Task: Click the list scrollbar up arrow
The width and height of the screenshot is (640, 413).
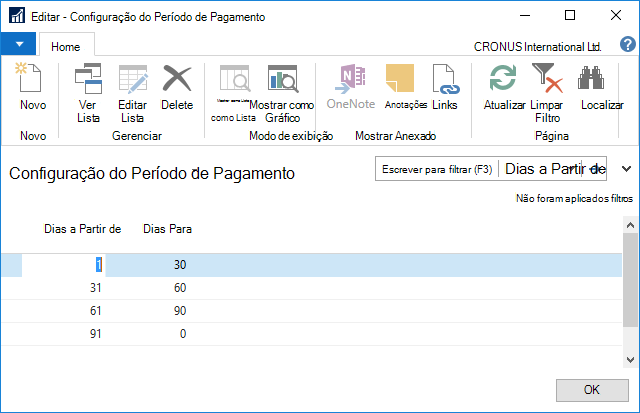Action: click(630, 225)
